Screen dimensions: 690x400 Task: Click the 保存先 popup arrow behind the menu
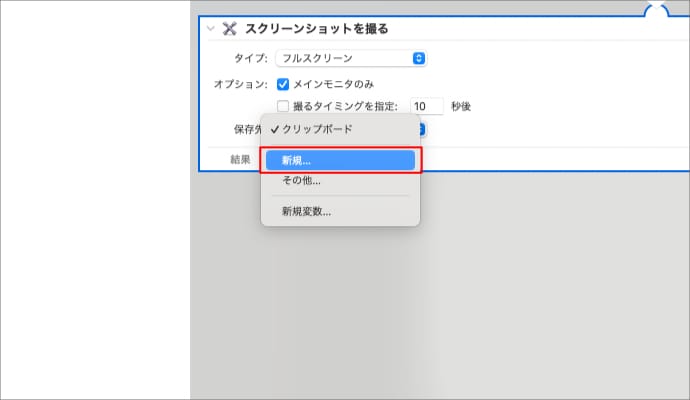423,129
